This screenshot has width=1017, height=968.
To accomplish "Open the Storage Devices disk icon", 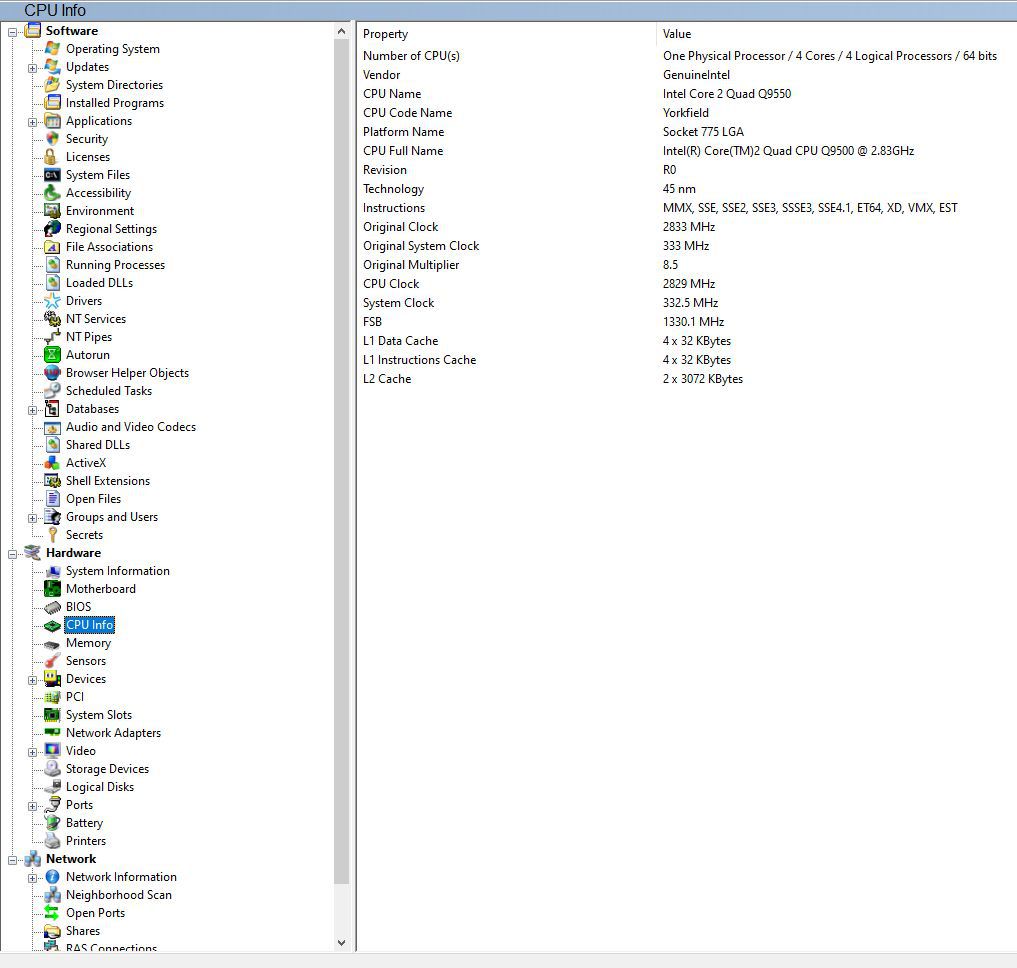I will (53, 769).
